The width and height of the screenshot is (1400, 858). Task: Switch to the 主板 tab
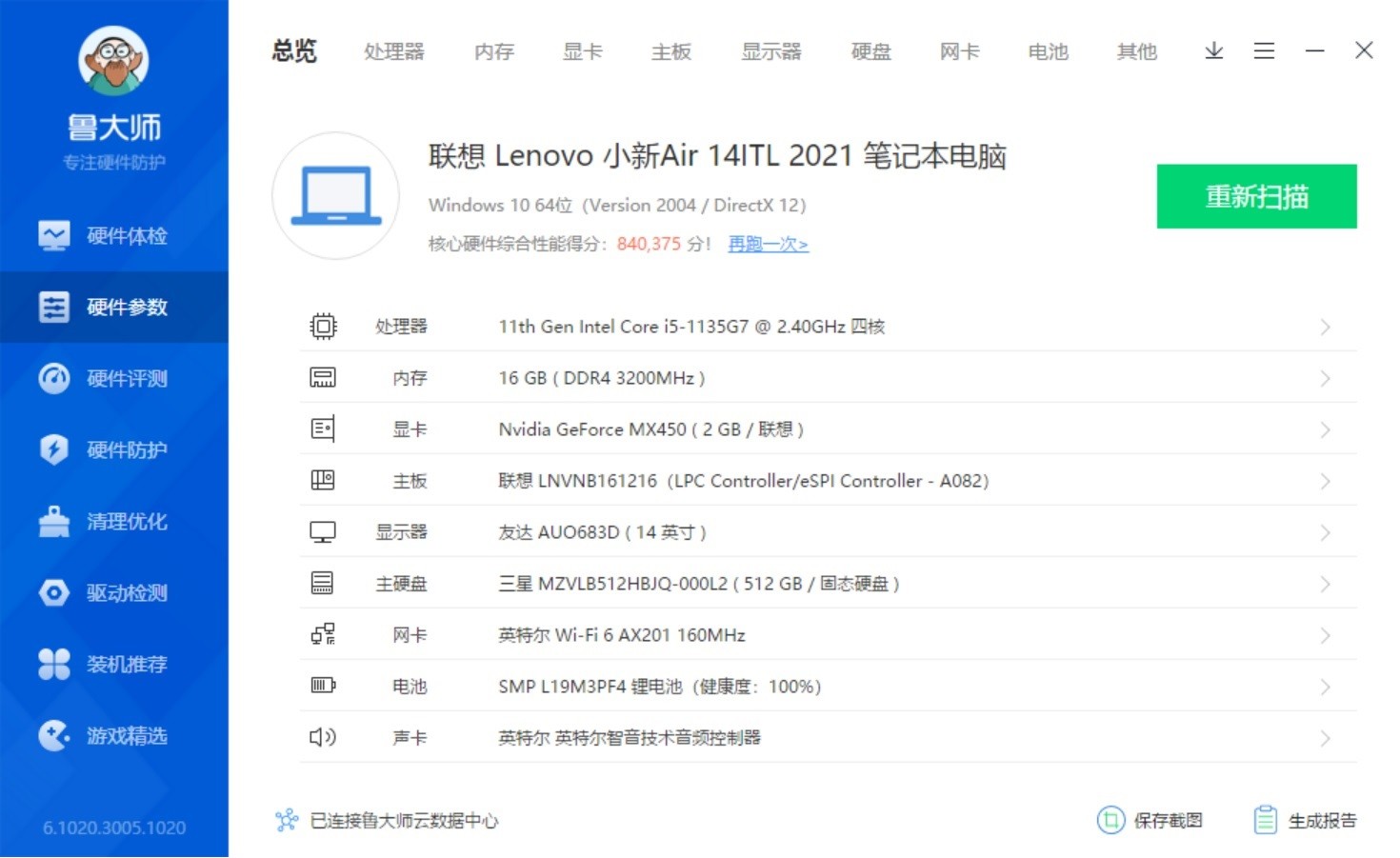point(671,51)
